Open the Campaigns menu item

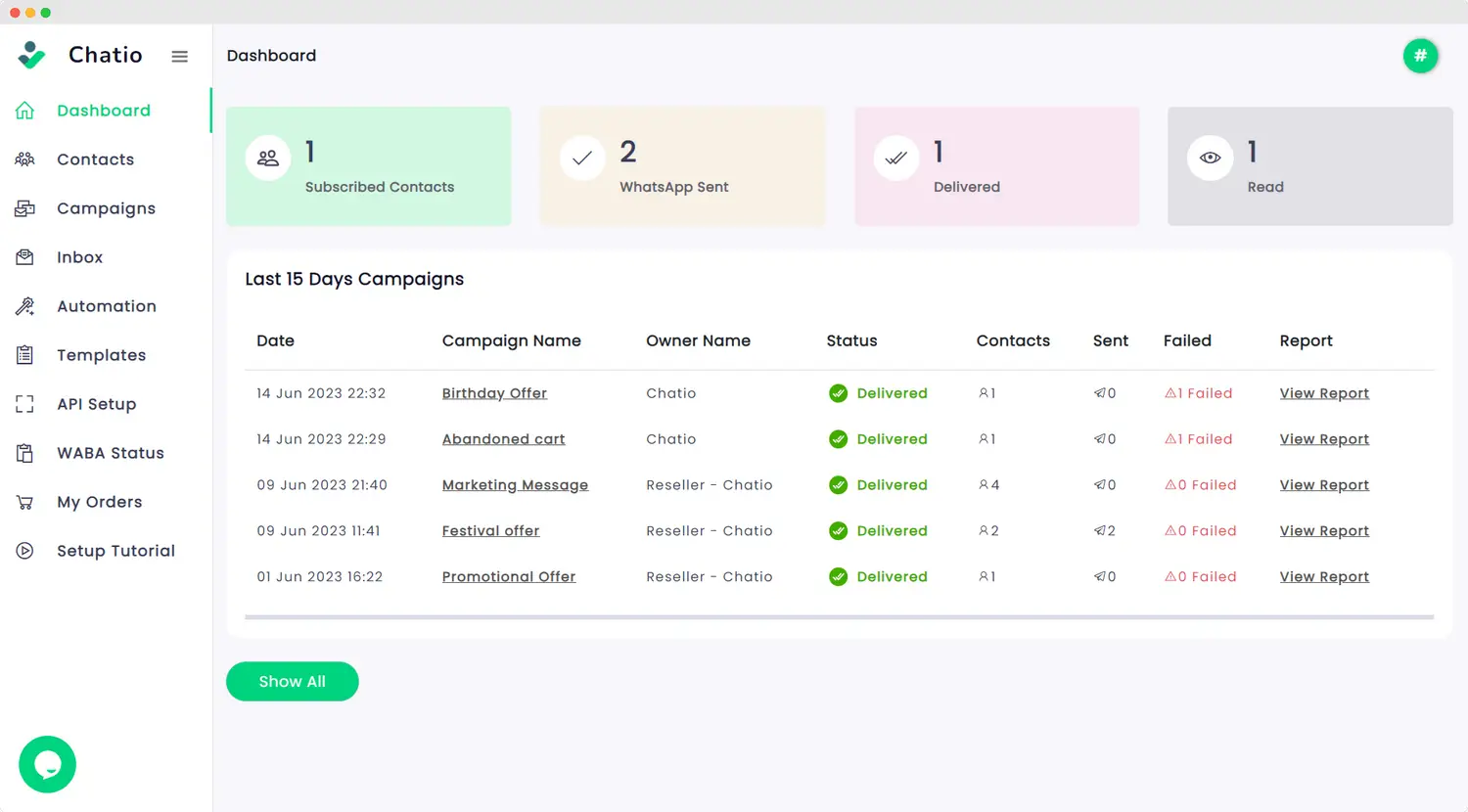(106, 208)
